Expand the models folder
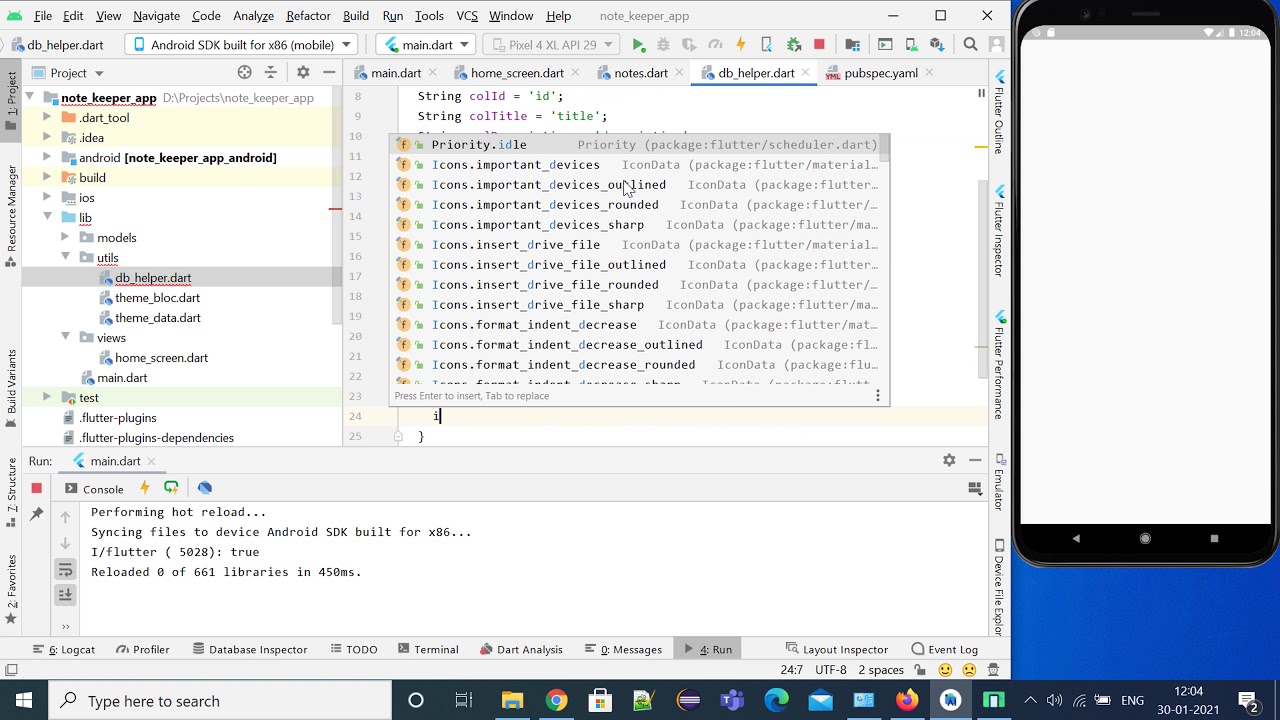This screenshot has height=720, width=1280. coord(65,237)
